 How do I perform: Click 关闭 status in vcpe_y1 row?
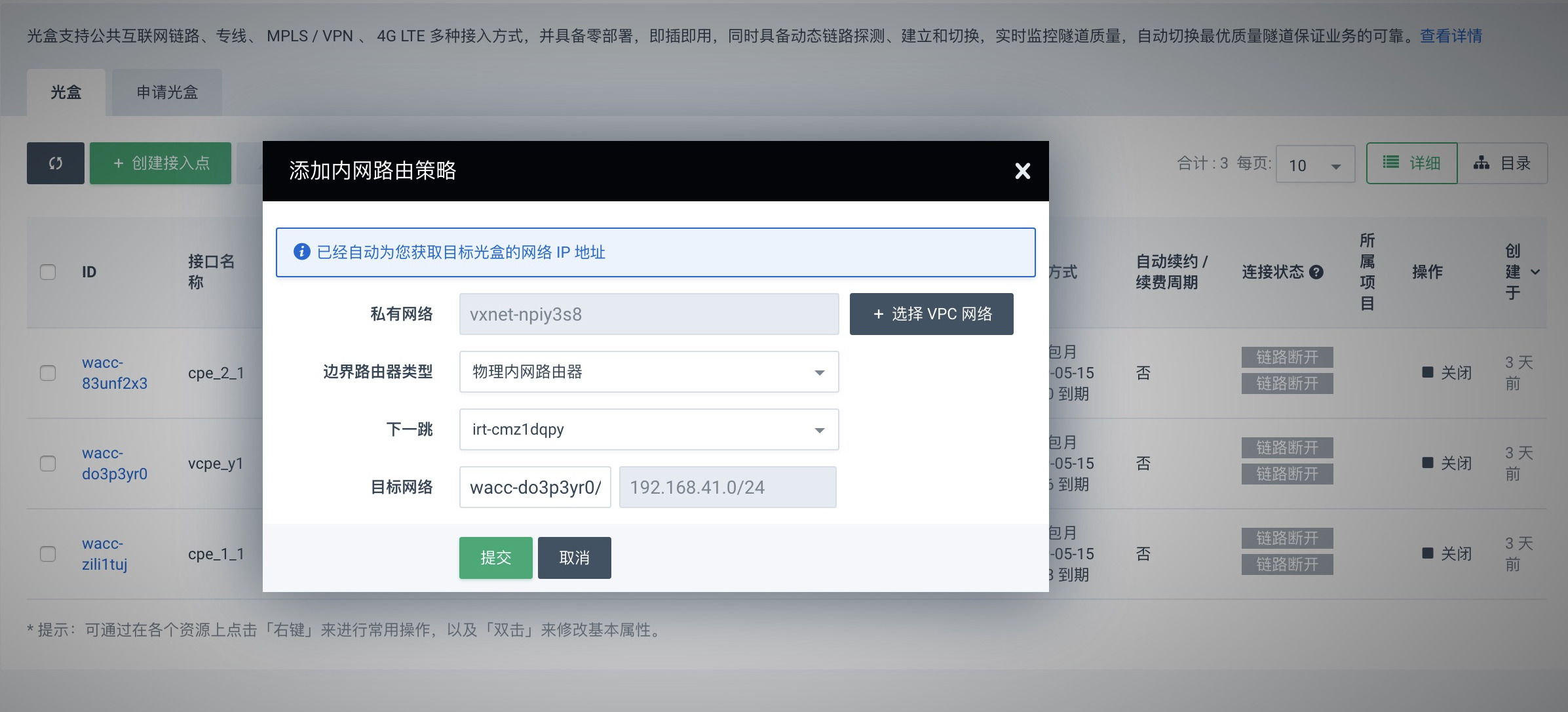pos(1447,464)
